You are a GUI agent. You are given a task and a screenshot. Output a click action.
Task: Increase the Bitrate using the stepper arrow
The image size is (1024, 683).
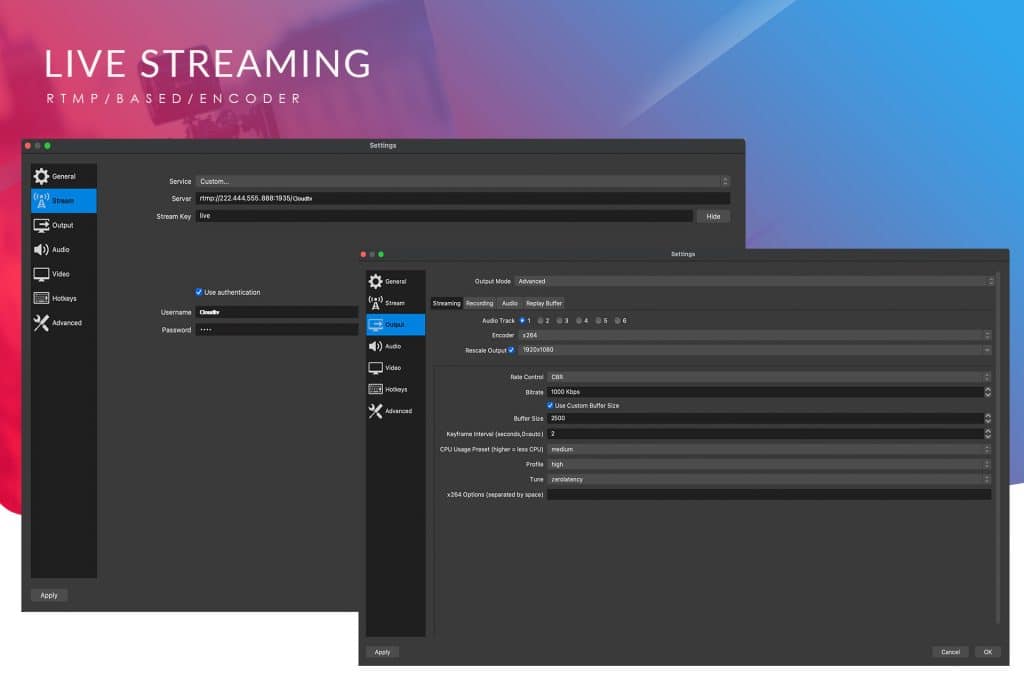click(x=988, y=388)
